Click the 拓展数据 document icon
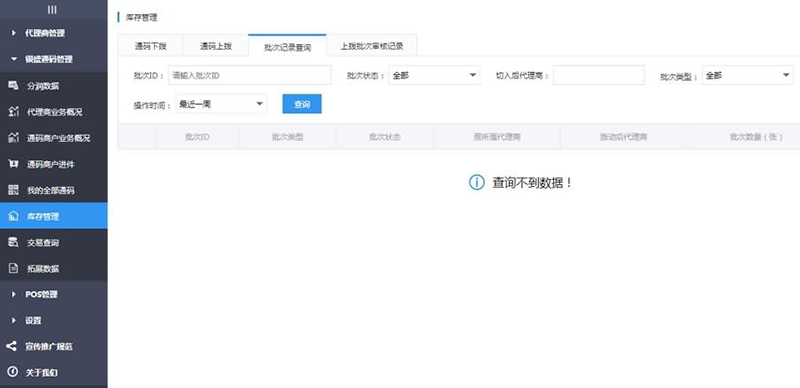The width and height of the screenshot is (800, 388). point(14,269)
